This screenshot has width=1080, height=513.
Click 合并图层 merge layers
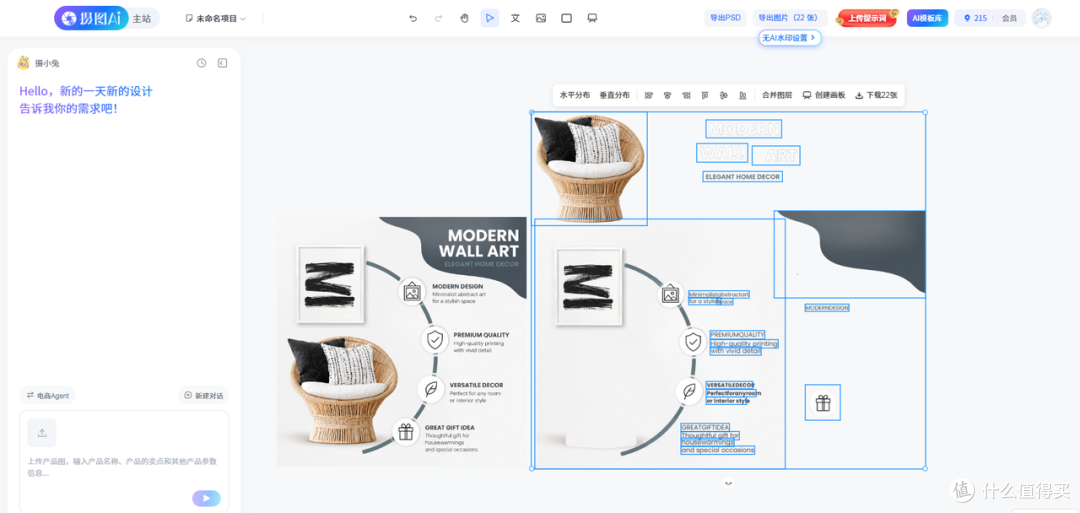[x=777, y=96]
